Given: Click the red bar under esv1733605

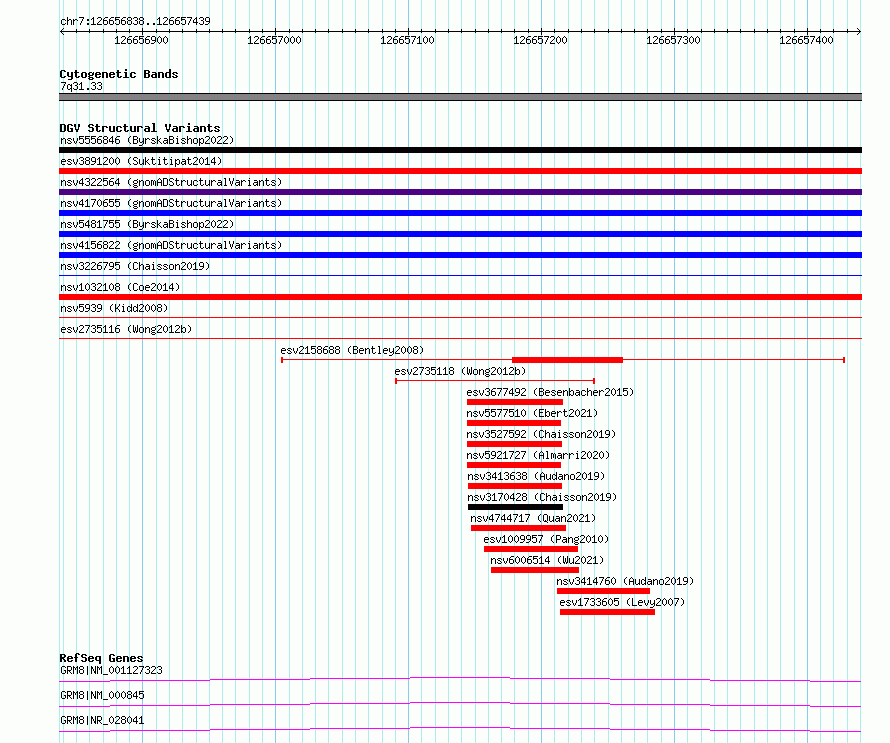Looking at the screenshot, I should click(x=607, y=612).
